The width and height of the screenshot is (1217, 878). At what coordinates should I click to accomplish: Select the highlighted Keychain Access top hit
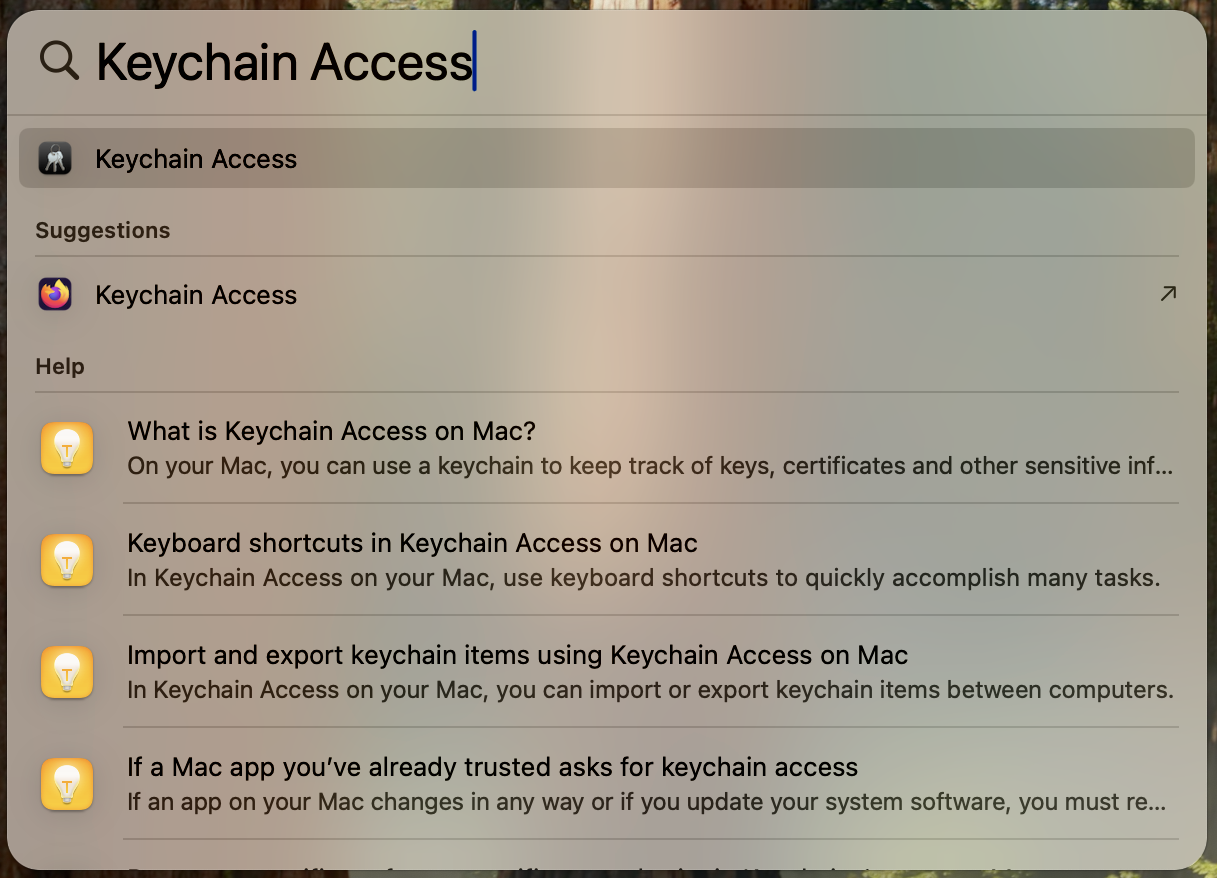pos(196,158)
